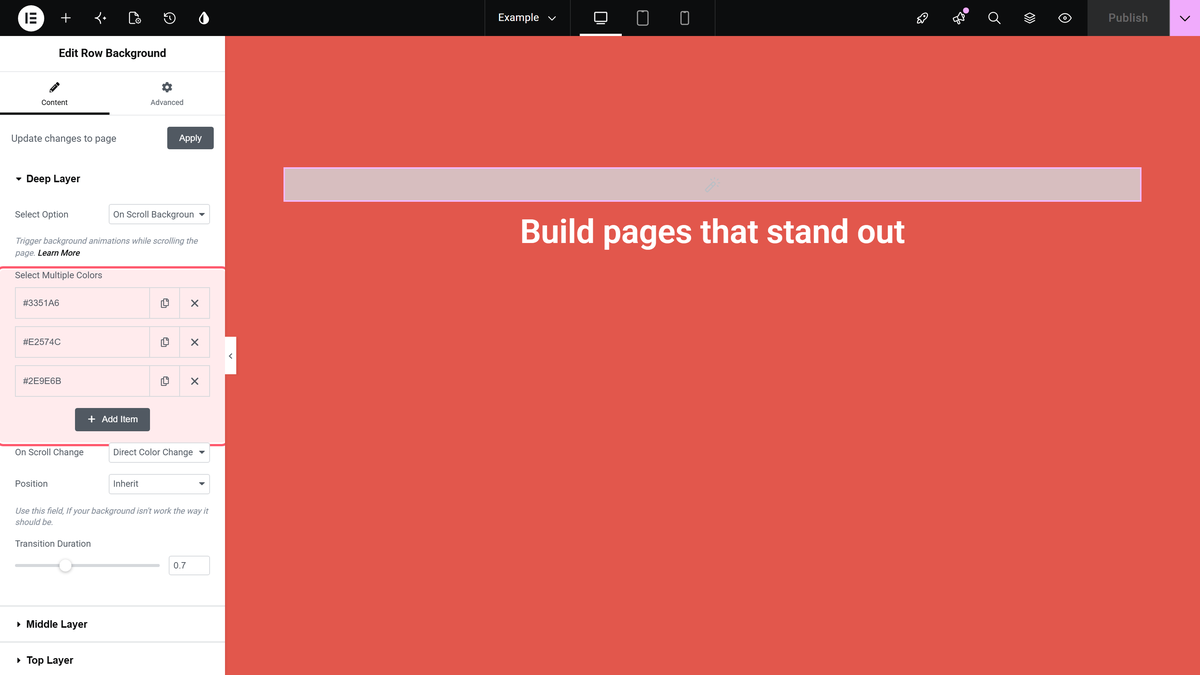Image resolution: width=1200 pixels, height=675 pixels.
Task: Expand the #3351A6 color item
Action: (x=83, y=303)
